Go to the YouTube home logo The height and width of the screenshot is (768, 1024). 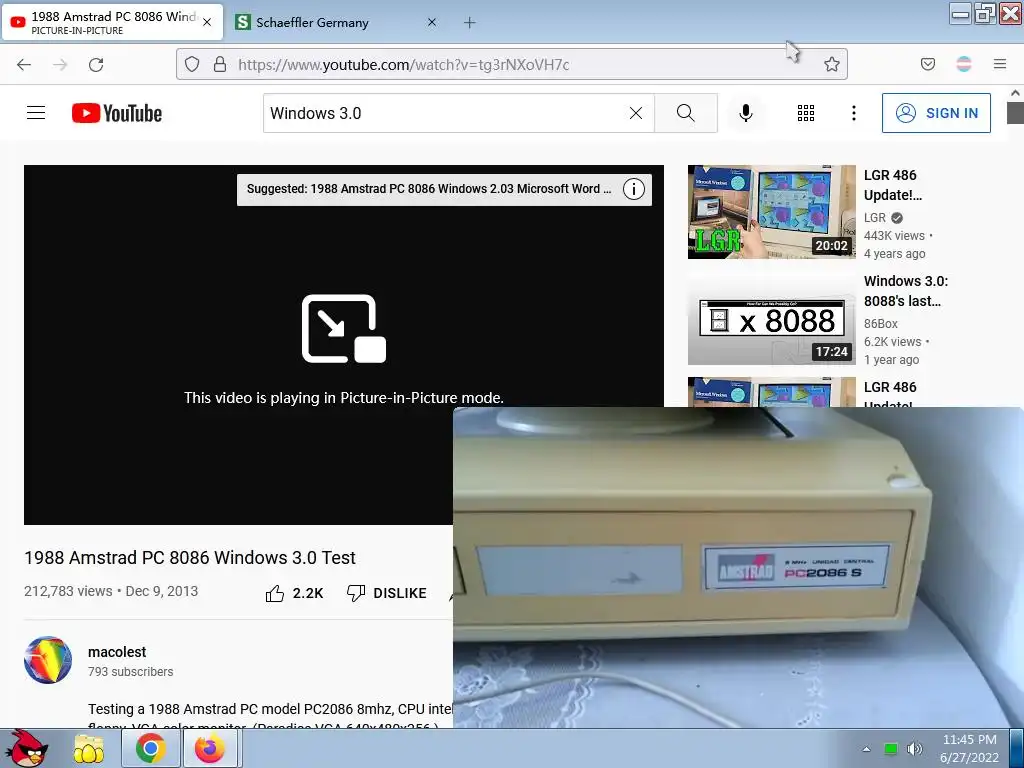click(117, 113)
